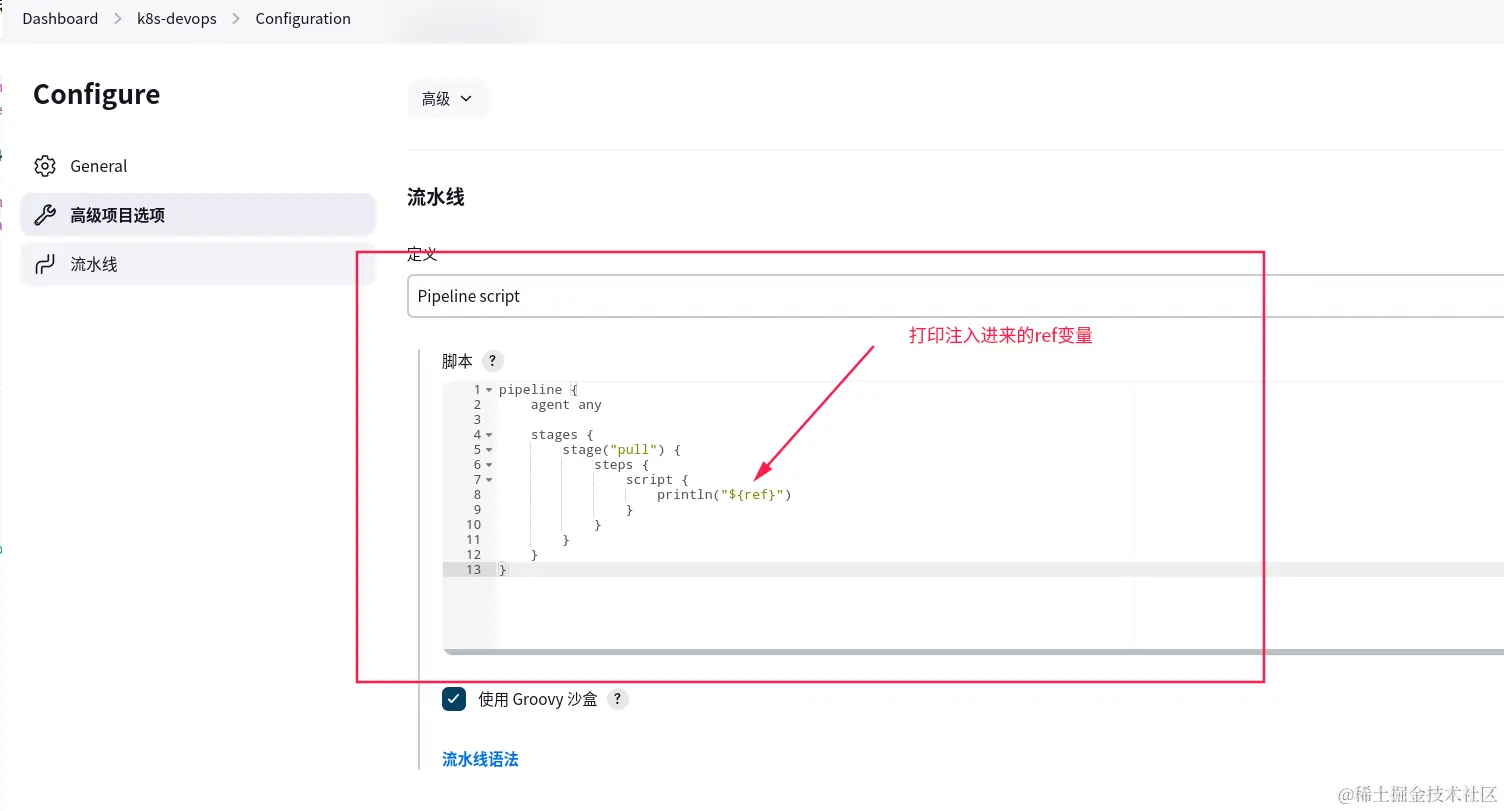The height and width of the screenshot is (811, 1504).
Task: Select 高级项目选项 in the sidebar
Action: (x=198, y=215)
